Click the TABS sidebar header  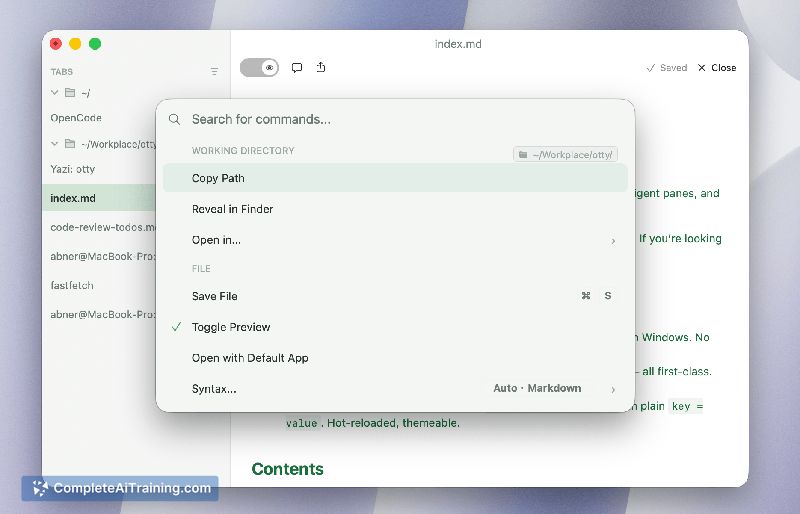coord(62,71)
